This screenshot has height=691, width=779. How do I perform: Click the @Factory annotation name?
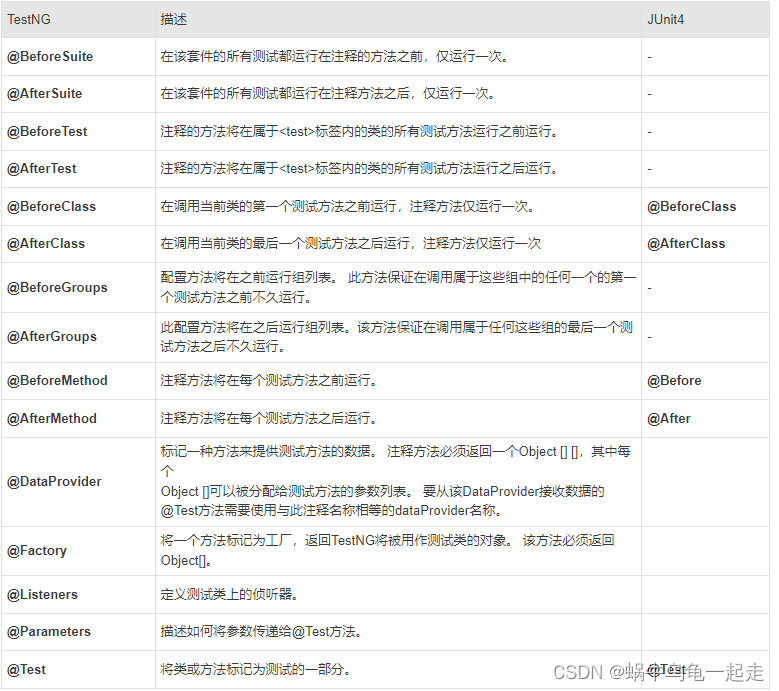pos(37,551)
